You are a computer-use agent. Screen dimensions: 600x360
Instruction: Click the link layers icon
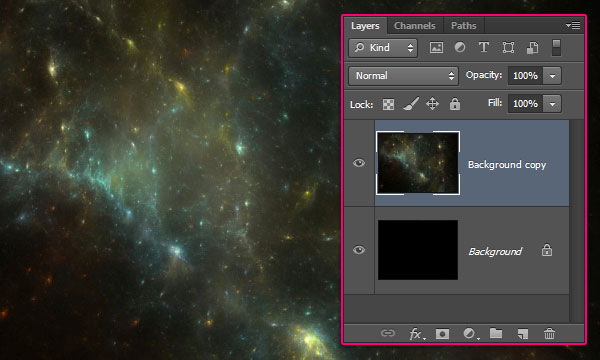pyautogui.click(x=388, y=333)
